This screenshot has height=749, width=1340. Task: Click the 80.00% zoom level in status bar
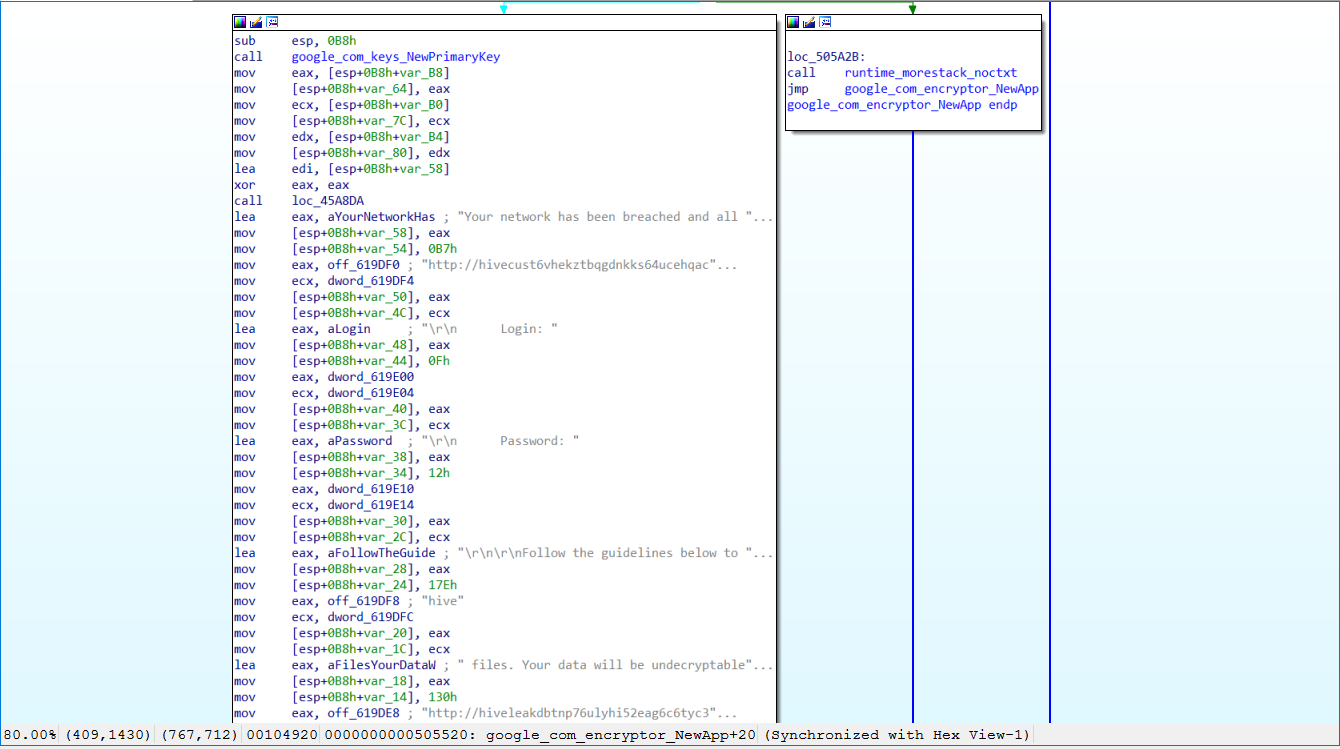coord(29,735)
